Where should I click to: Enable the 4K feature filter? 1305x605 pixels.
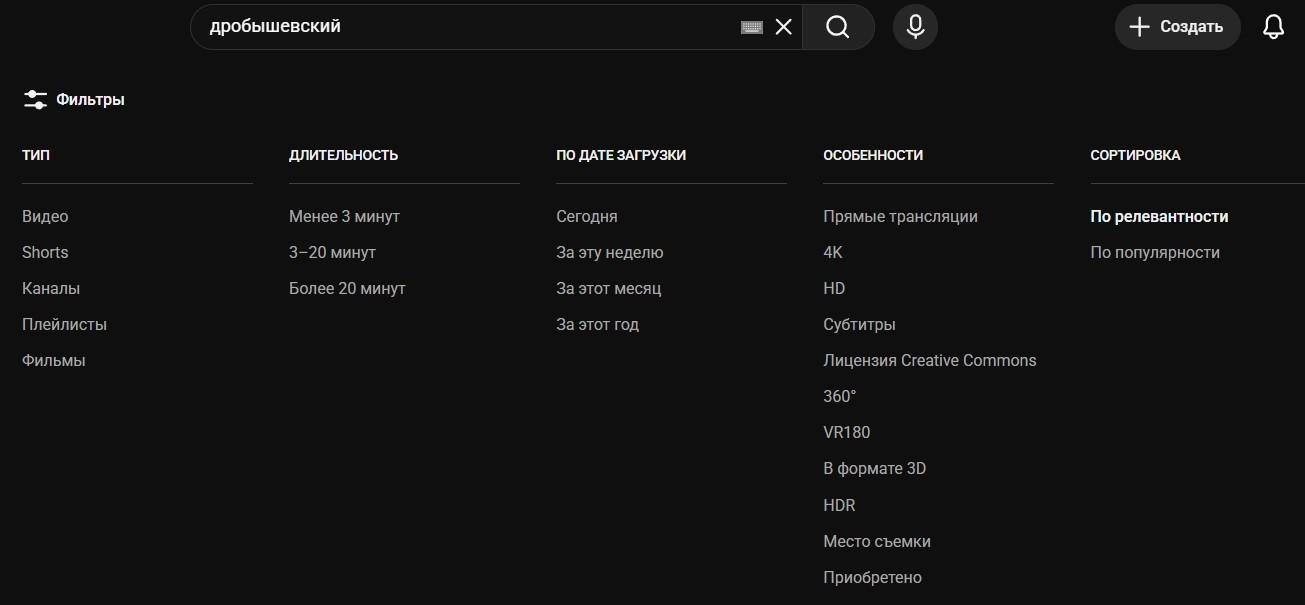(x=833, y=252)
